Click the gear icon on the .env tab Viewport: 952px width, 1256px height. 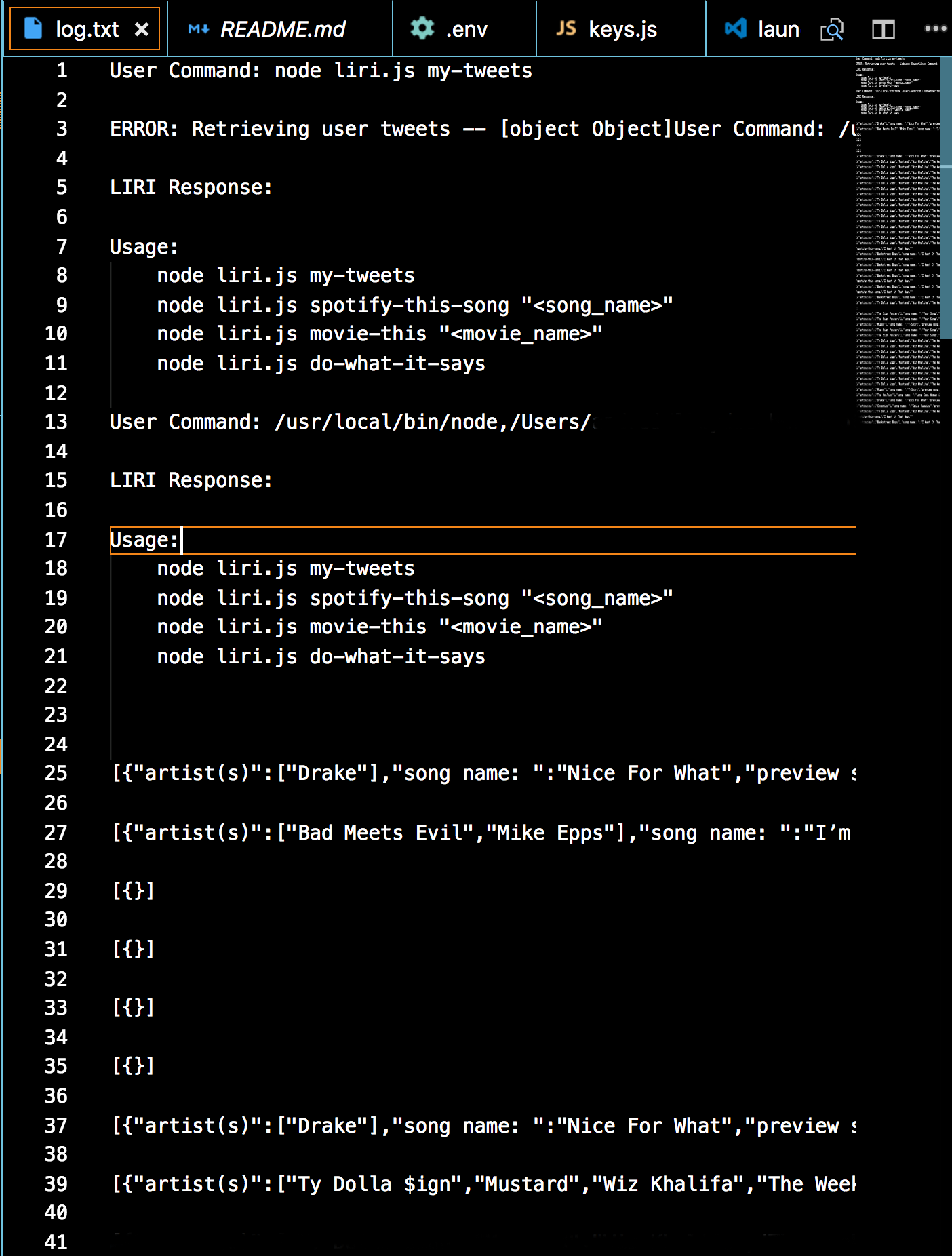tap(421, 28)
